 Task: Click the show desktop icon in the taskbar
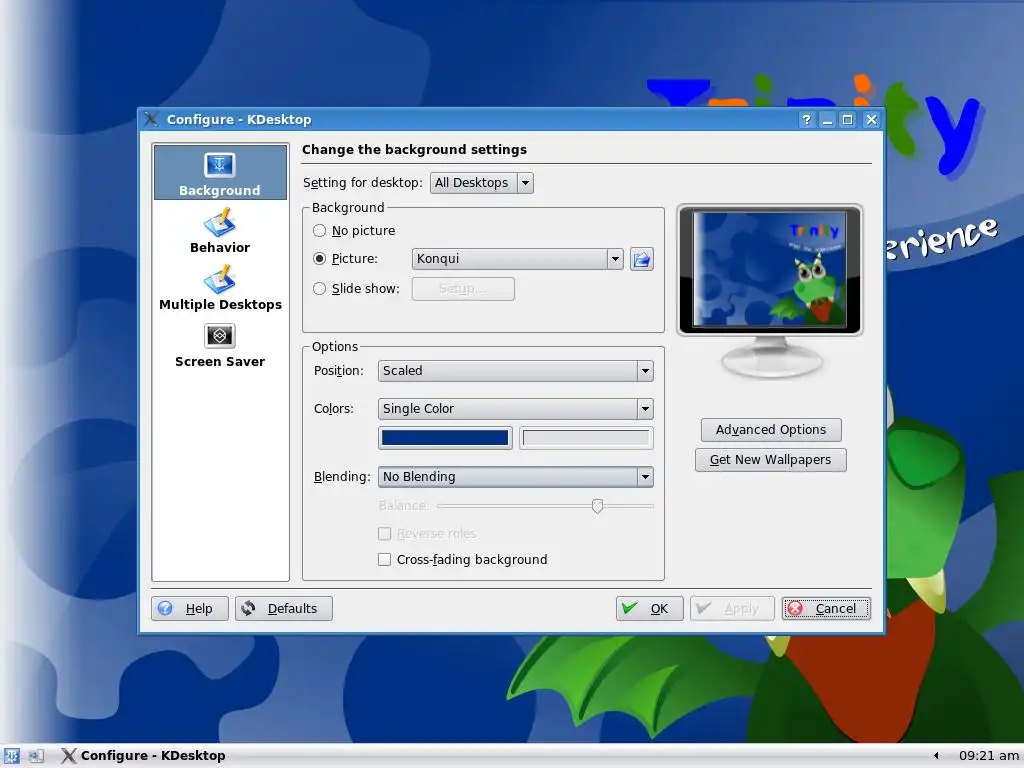36,756
